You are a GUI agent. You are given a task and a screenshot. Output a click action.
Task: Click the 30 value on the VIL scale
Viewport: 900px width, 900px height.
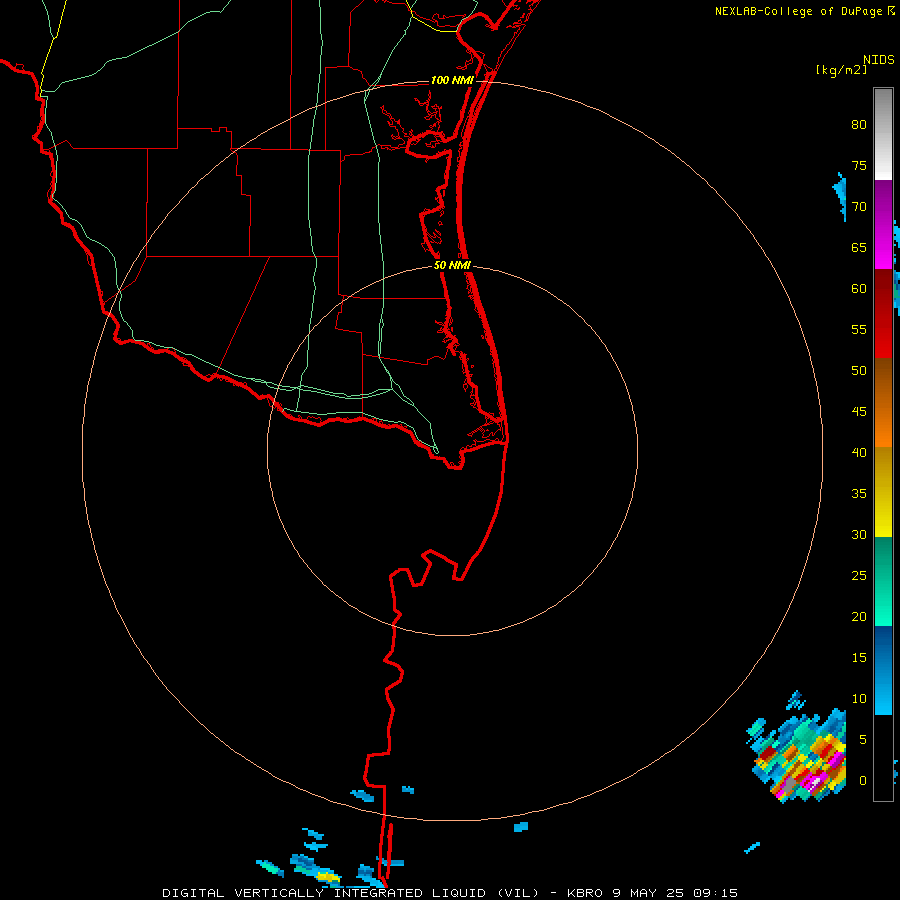859,535
